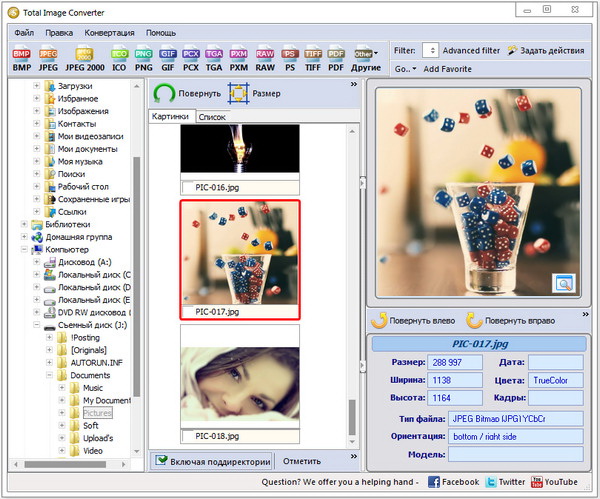Image resolution: width=600 pixels, height=499 pixels.
Task: Click the Включая поддиректории button
Action: 212,461
